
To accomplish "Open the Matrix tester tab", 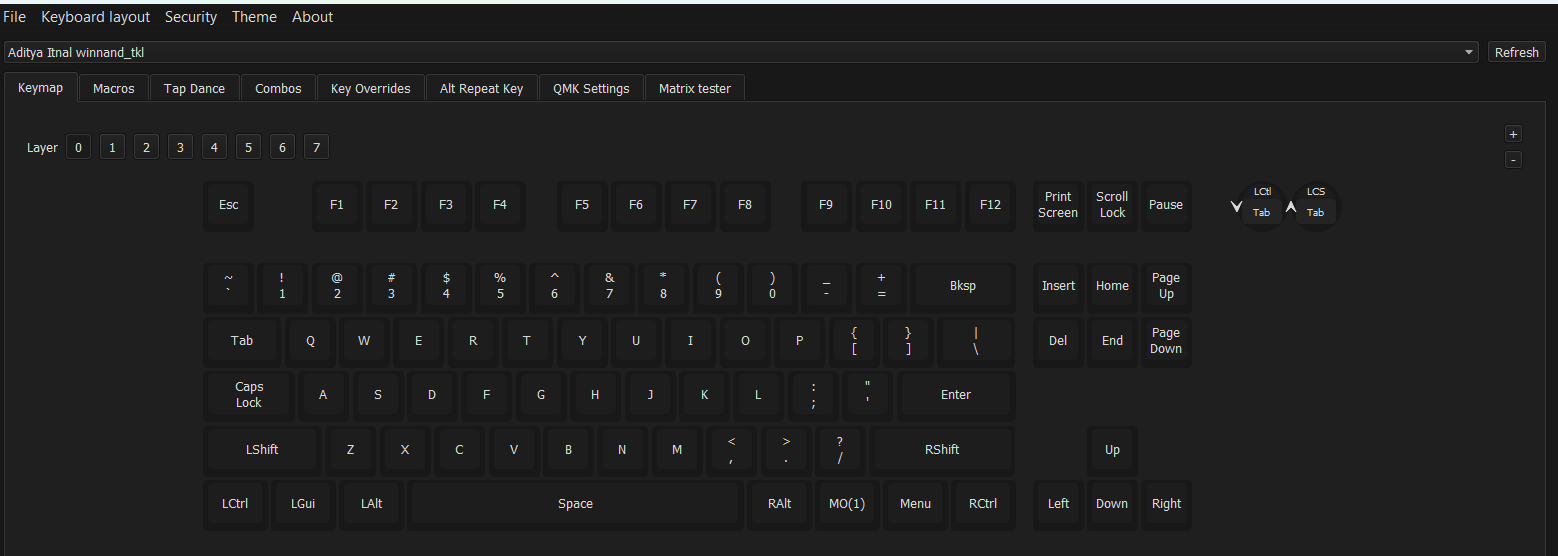I will (x=694, y=88).
